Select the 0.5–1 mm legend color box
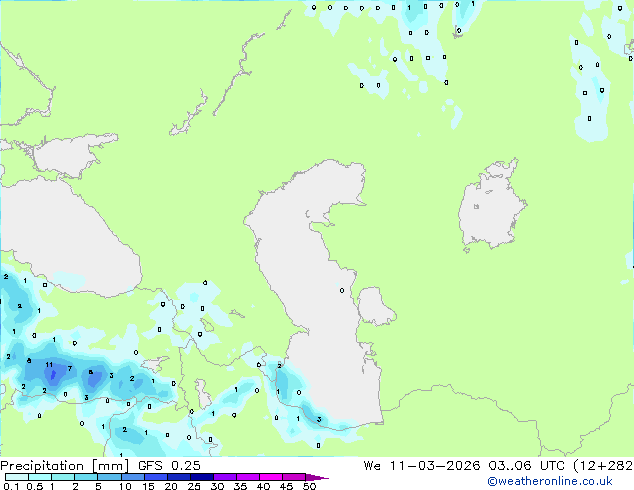Image resolution: width=634 pixels, height=490 pixels. [40, 477]
